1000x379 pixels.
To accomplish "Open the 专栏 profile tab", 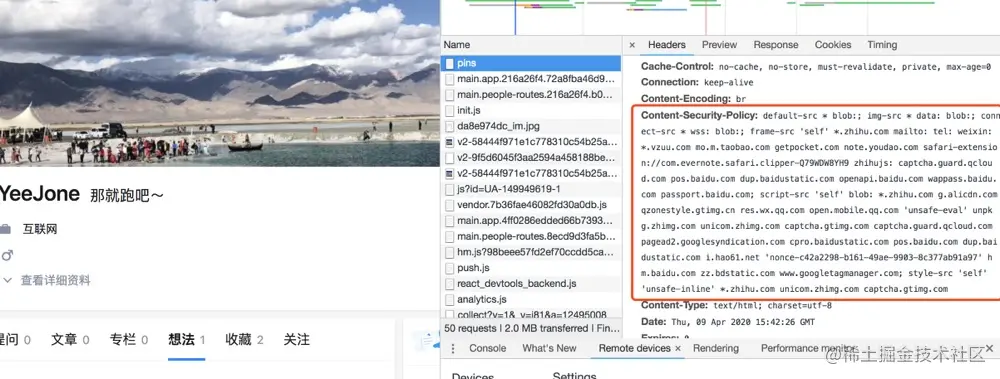I will 129,340.
